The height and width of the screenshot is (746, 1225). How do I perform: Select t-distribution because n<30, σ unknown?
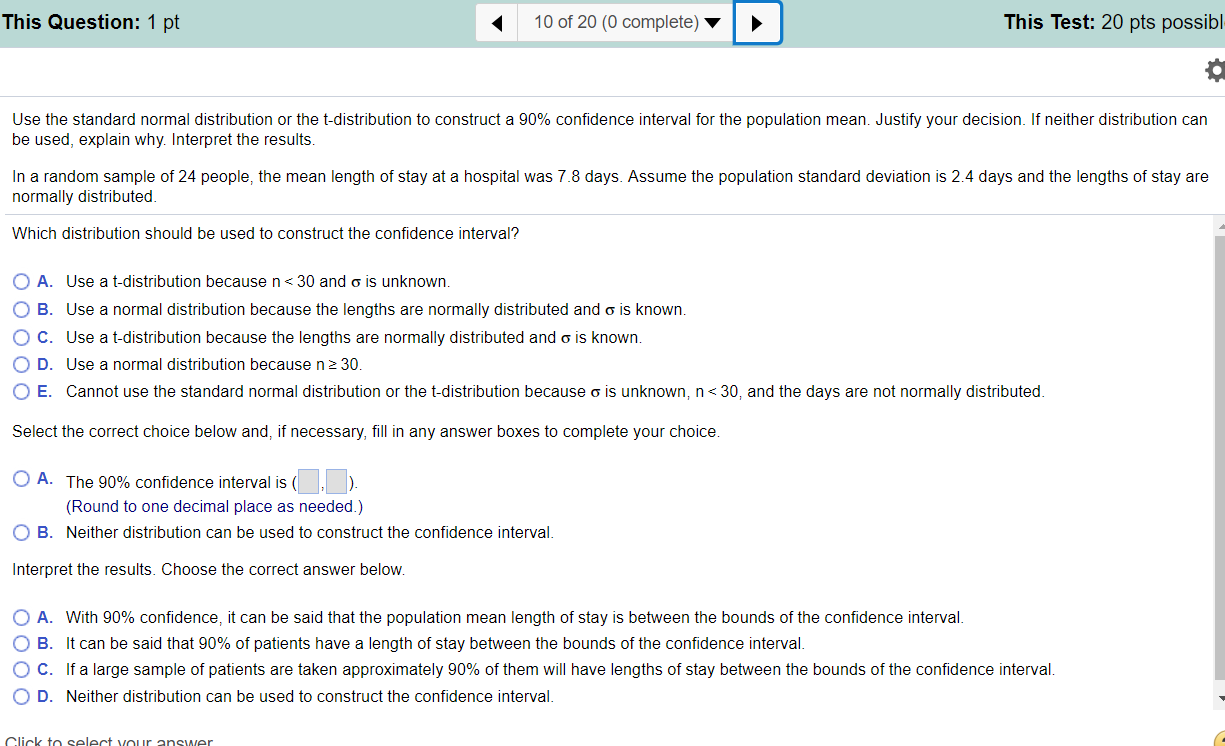22,282
